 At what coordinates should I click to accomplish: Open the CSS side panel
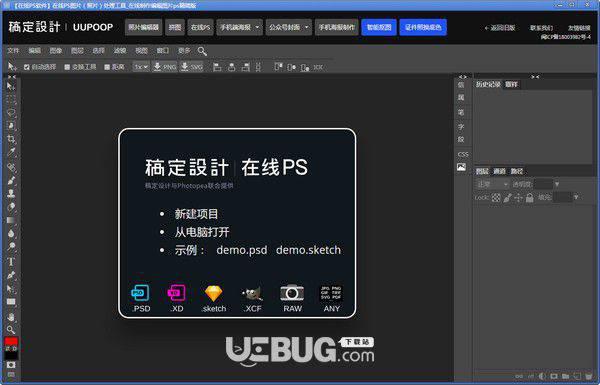coord(463,155)
